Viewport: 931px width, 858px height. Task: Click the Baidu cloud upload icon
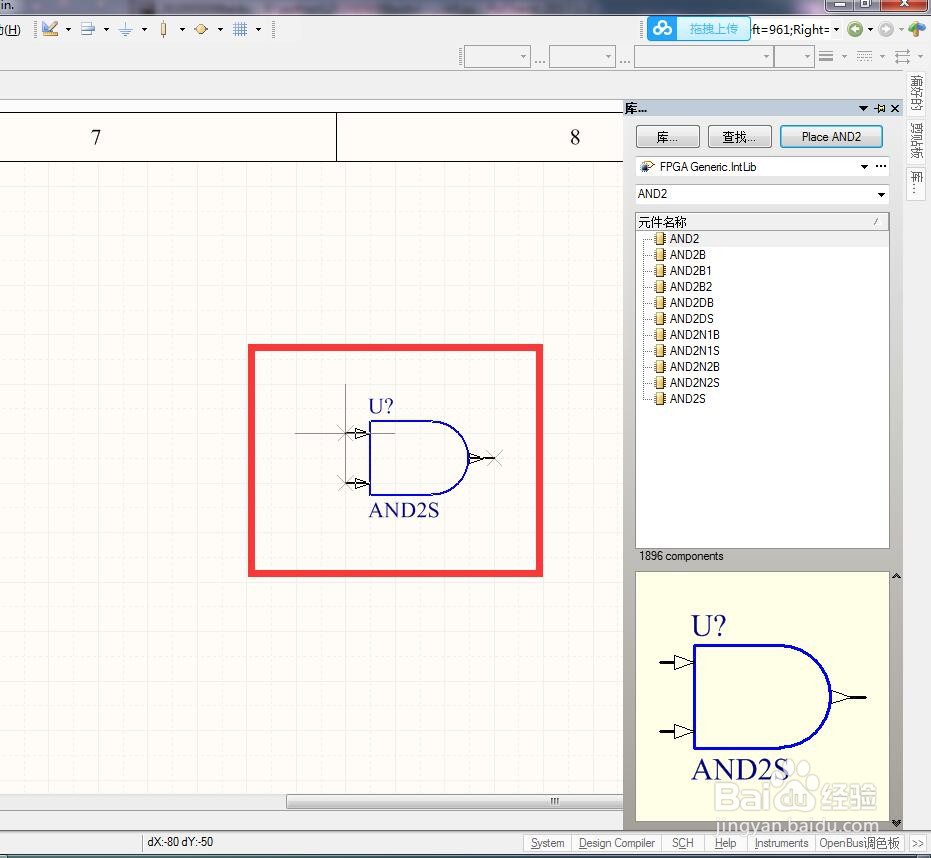(663, 29)
